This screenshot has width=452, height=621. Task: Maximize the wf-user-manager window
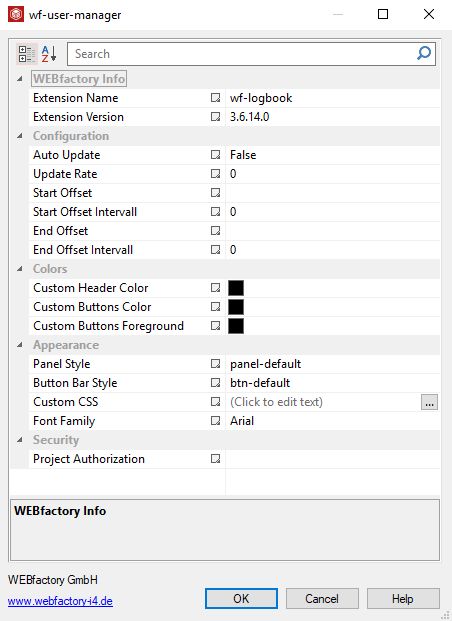[383, 14]
